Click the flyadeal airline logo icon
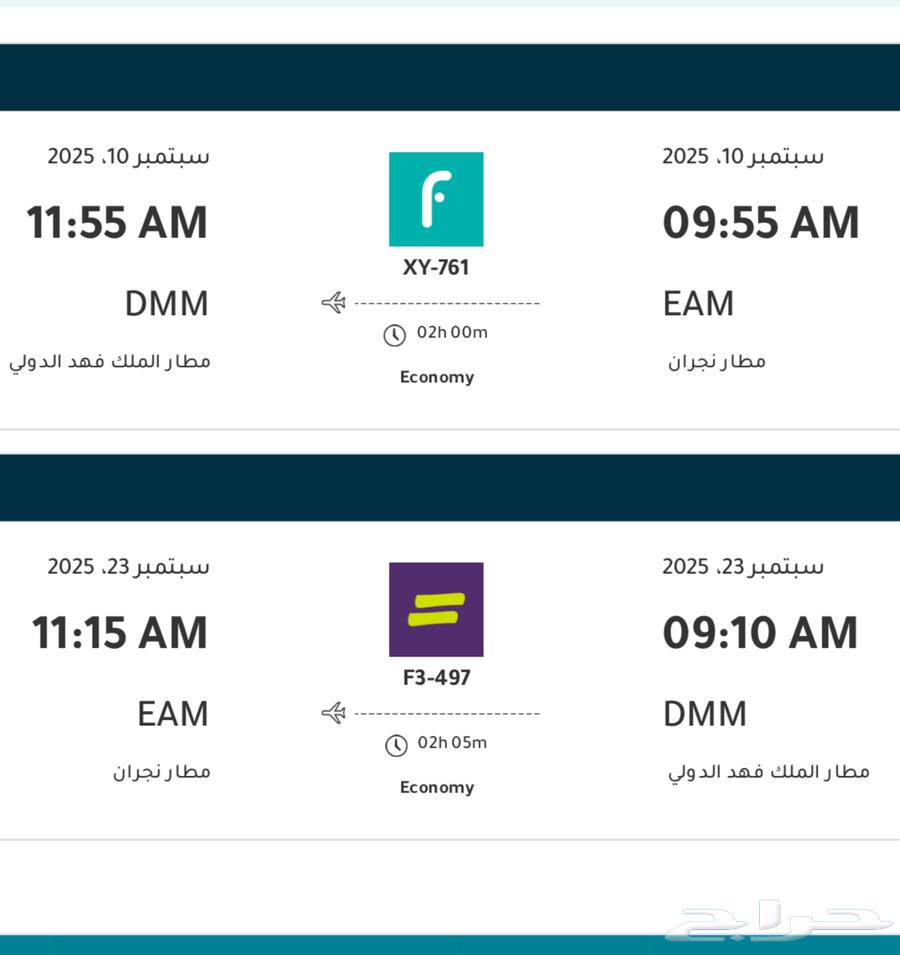 pyautogui.click(x=437, y=611)
